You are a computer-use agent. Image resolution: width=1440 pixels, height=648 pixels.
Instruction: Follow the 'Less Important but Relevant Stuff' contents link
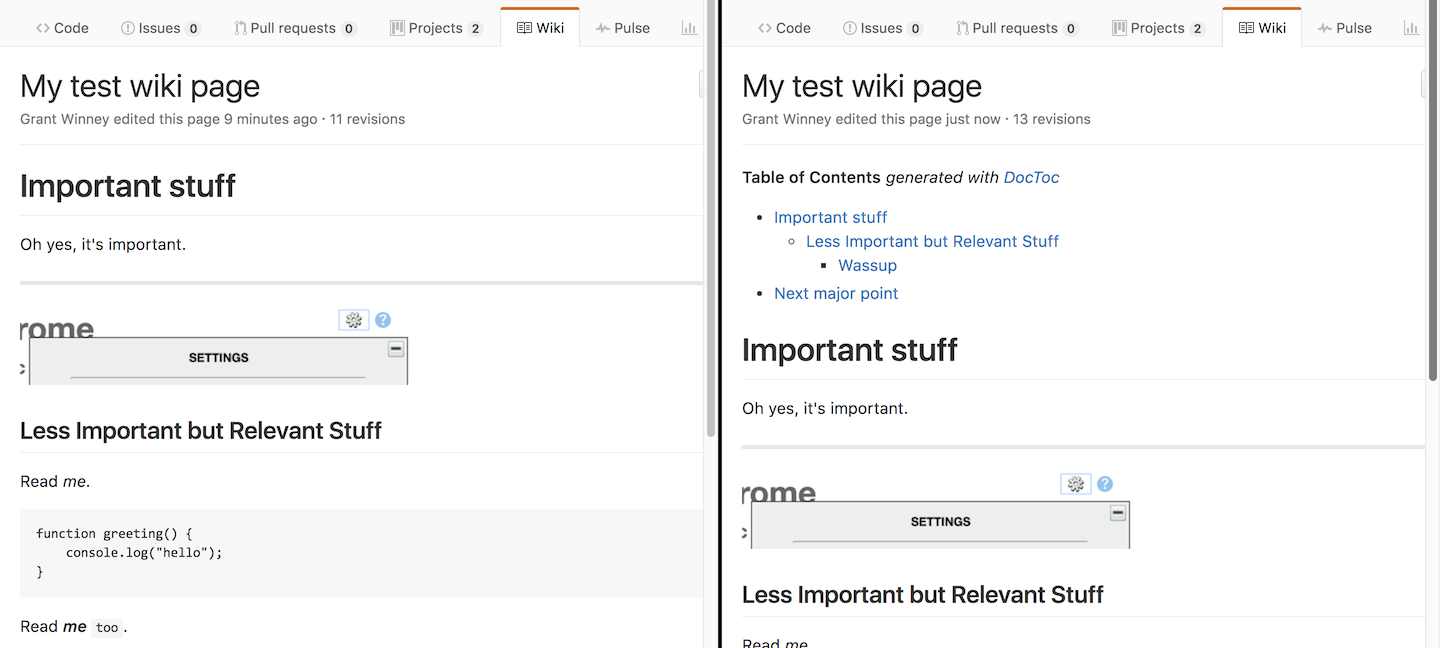click(x=932, y=241)
